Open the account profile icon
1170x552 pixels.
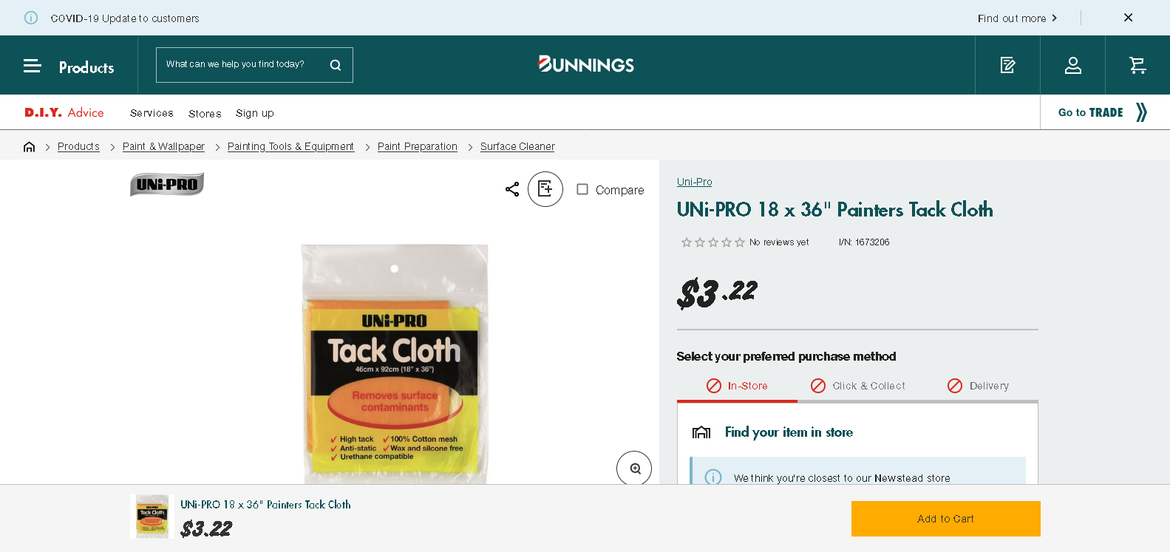[x=1072, y=65]
